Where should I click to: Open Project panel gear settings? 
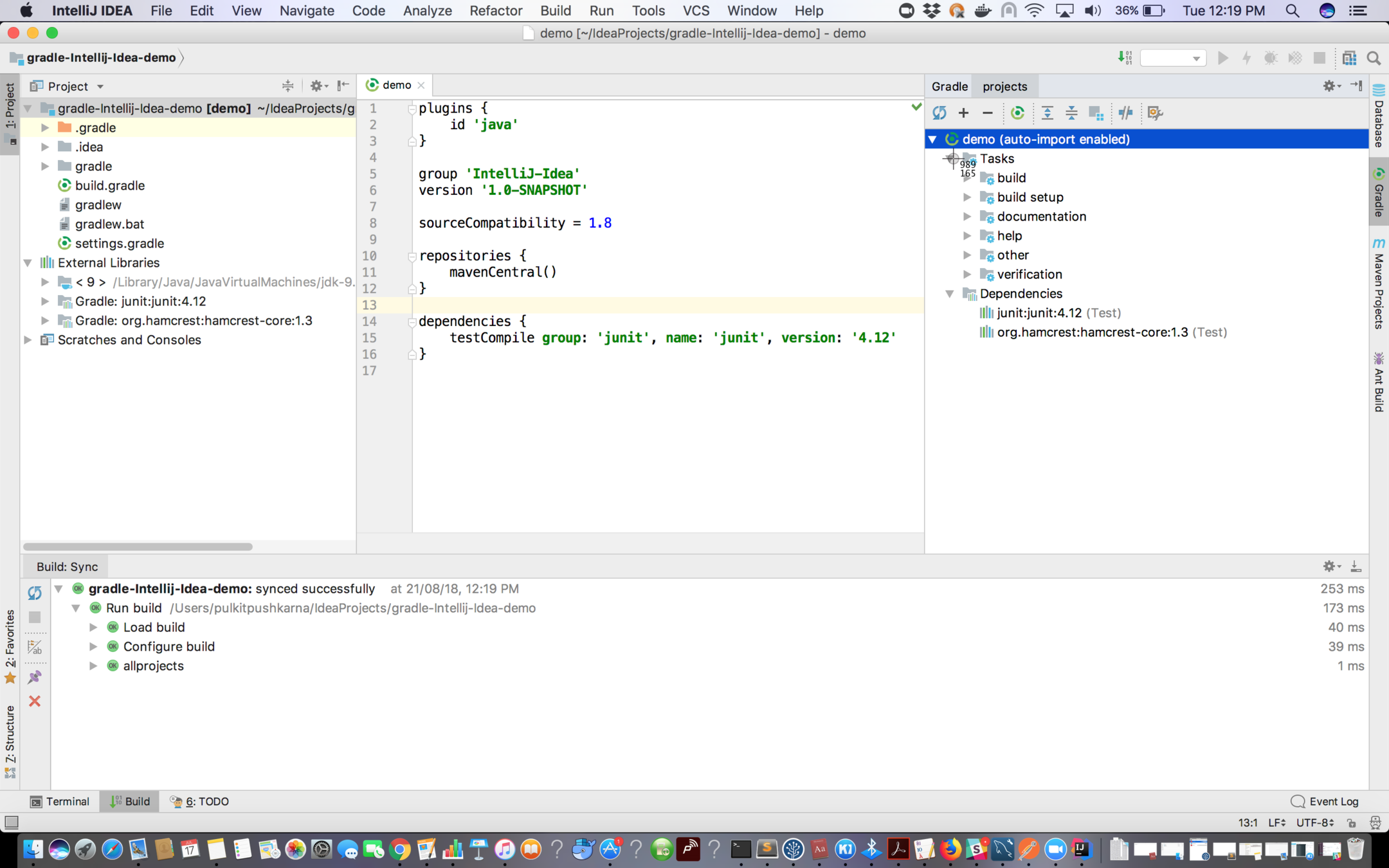point(318,86)
